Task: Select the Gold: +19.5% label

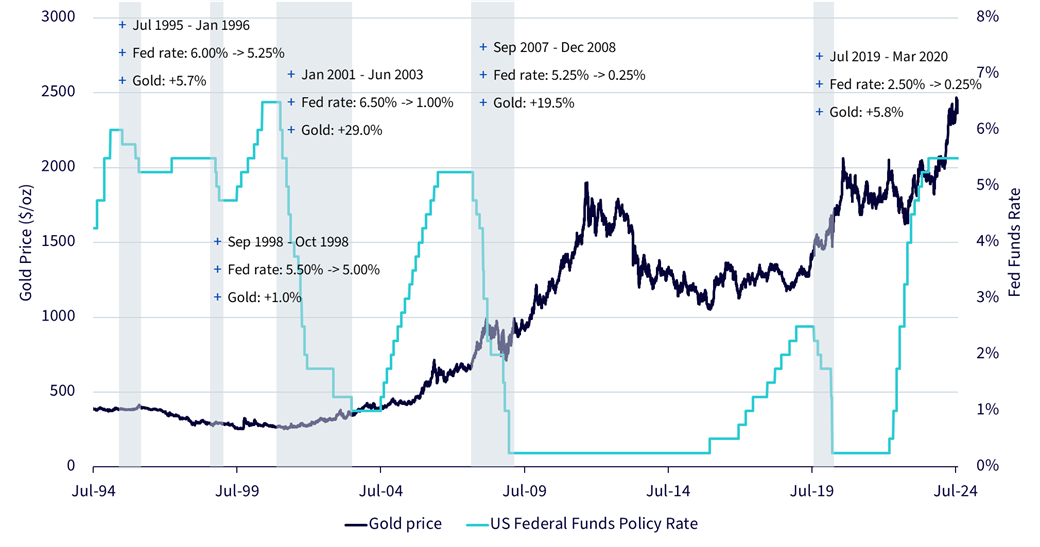Action: point(534,103)
